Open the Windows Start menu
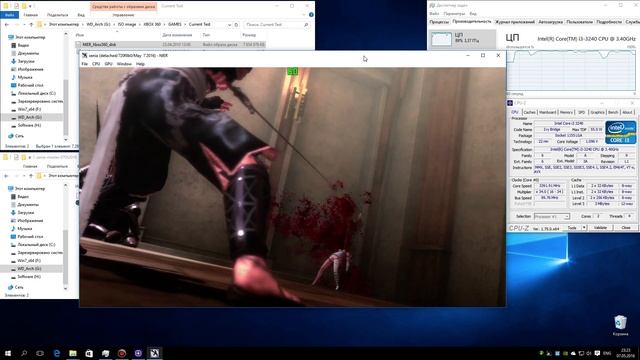This screenshot has height=360, width=640. click(7, 353)
